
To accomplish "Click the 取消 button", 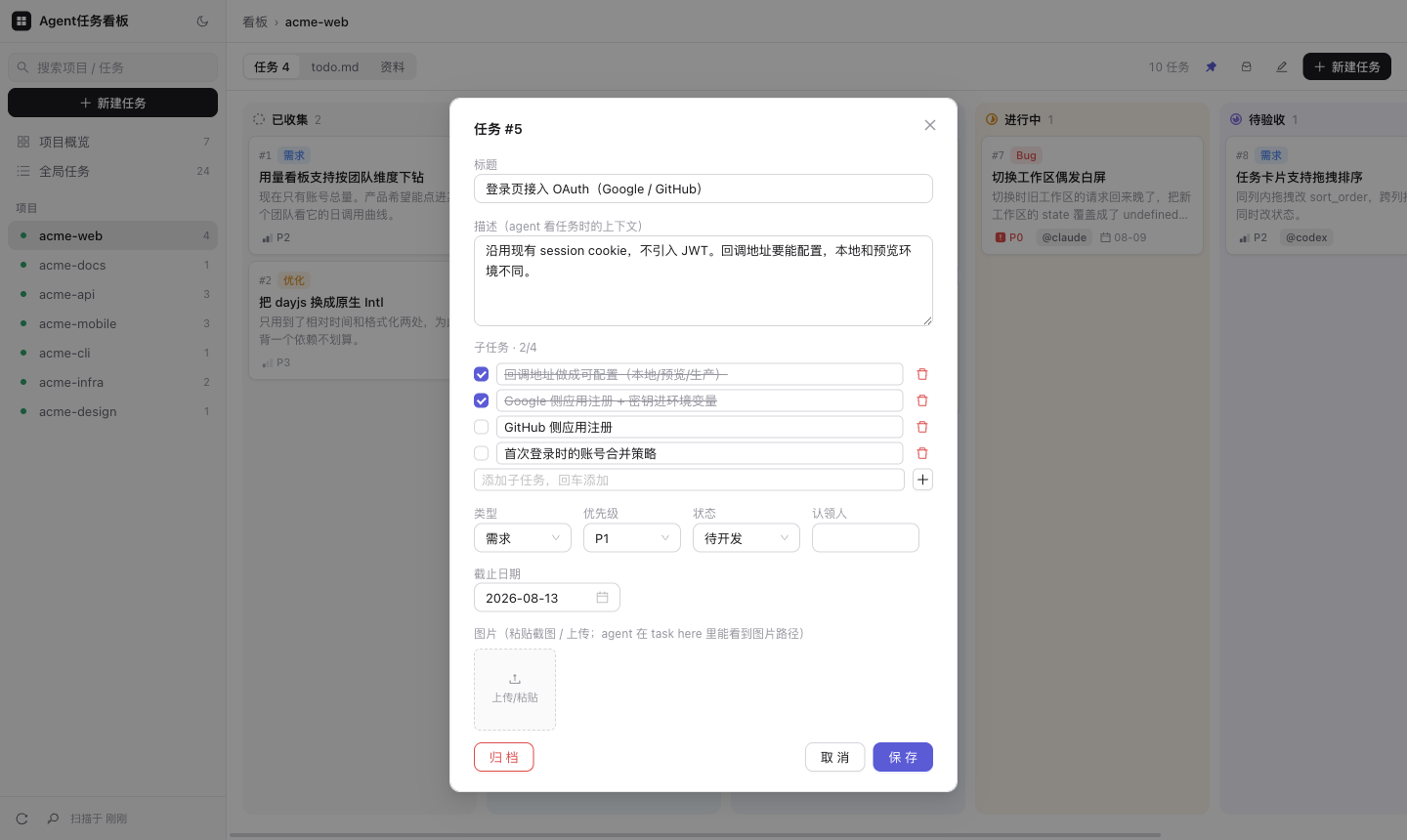I will 835,757.
